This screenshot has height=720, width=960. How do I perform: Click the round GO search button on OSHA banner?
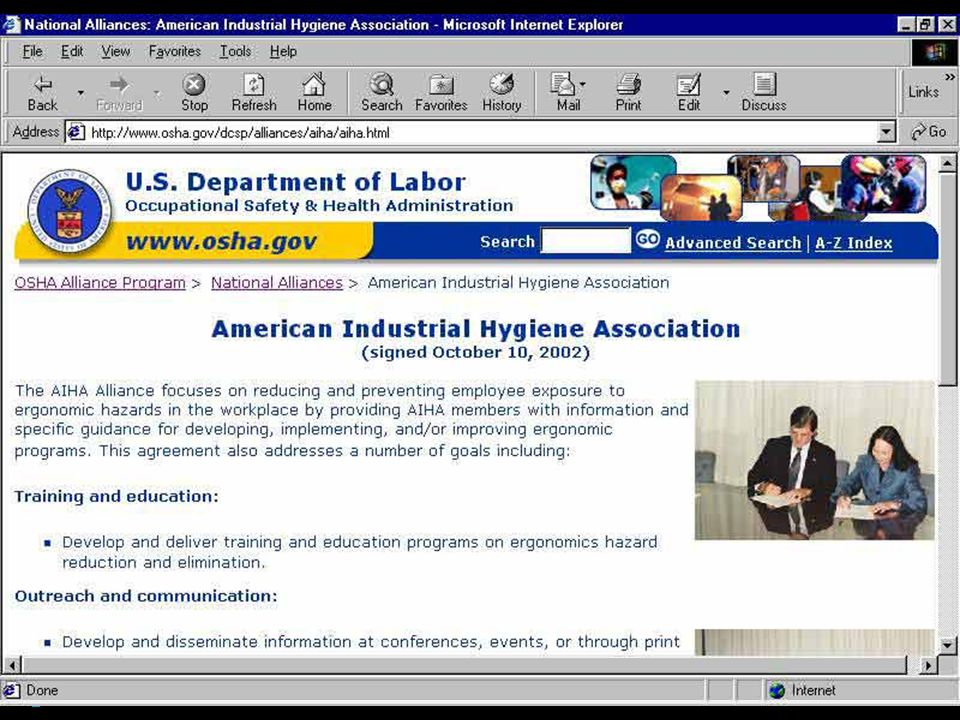pos(648,239)
